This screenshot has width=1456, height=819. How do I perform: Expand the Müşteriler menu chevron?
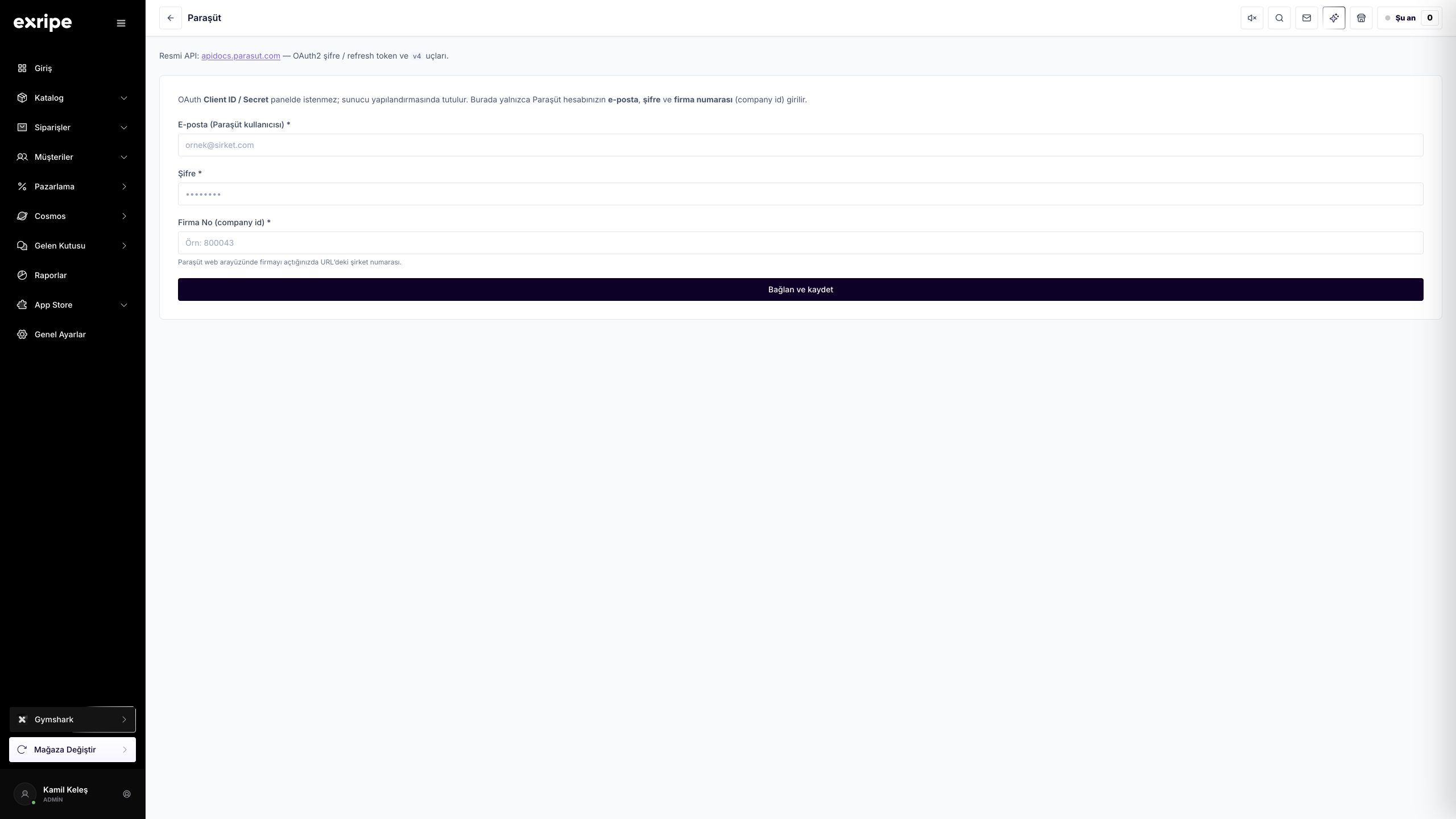[x=124, y=157]
